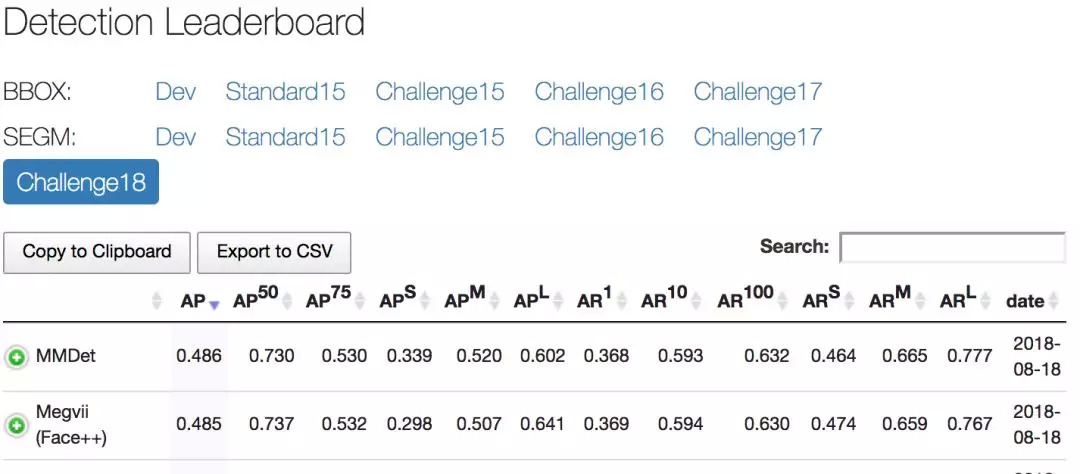Expand the MMDet row details
The image size is (1080, 474).
point(16,356)
